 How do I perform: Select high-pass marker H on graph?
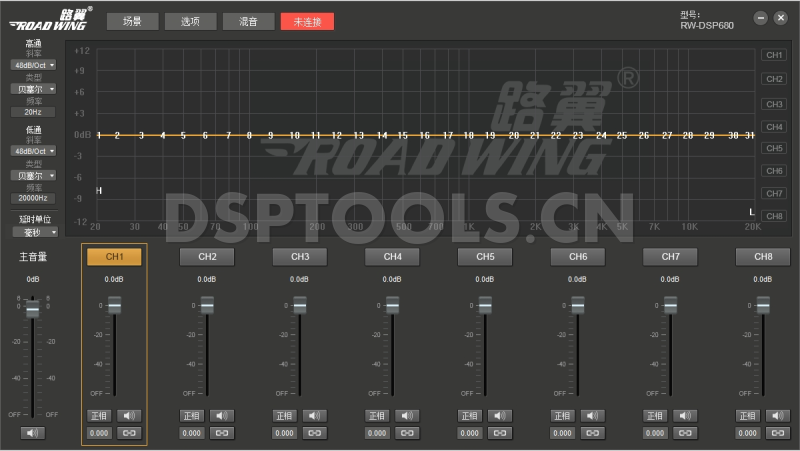[x=99, y=191]
